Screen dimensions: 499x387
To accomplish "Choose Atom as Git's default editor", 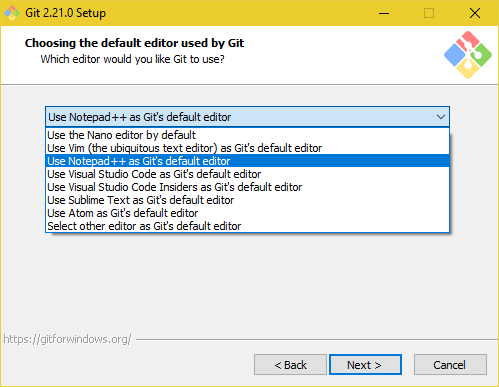I will [x=247, y=213].
